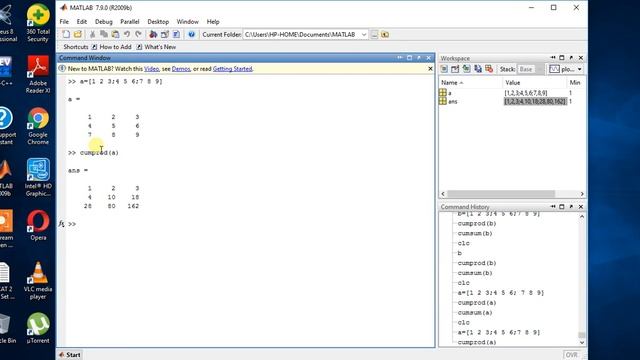The width and height of the screenshot is (640, 360).
Task: Click Delete variable icon in Workspace toolbar
Action: pyautogui.click(x=489, y=69)
